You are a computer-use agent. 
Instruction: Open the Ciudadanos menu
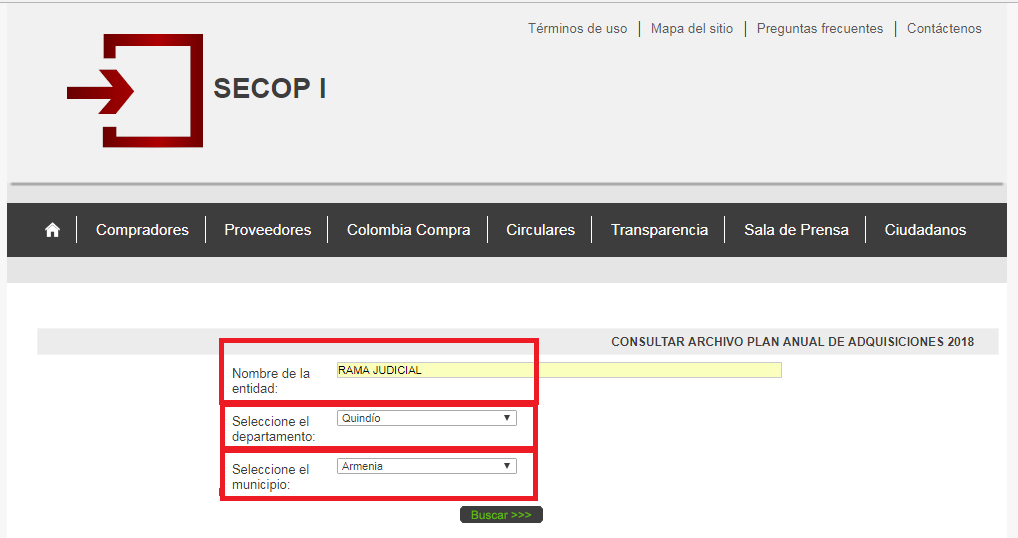(x=925, y=230)
